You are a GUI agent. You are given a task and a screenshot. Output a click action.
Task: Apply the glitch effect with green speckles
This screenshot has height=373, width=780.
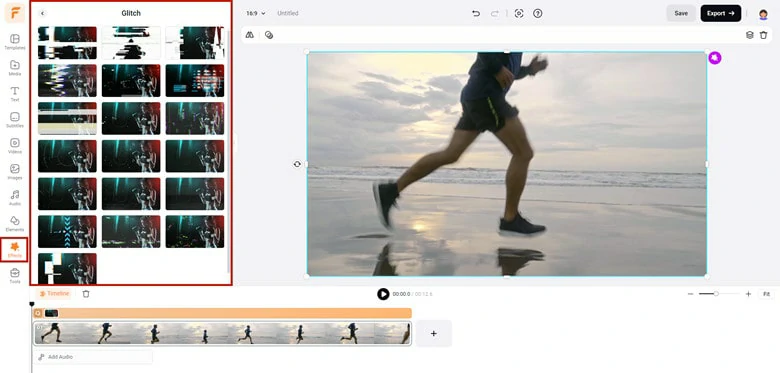(195, 232)
